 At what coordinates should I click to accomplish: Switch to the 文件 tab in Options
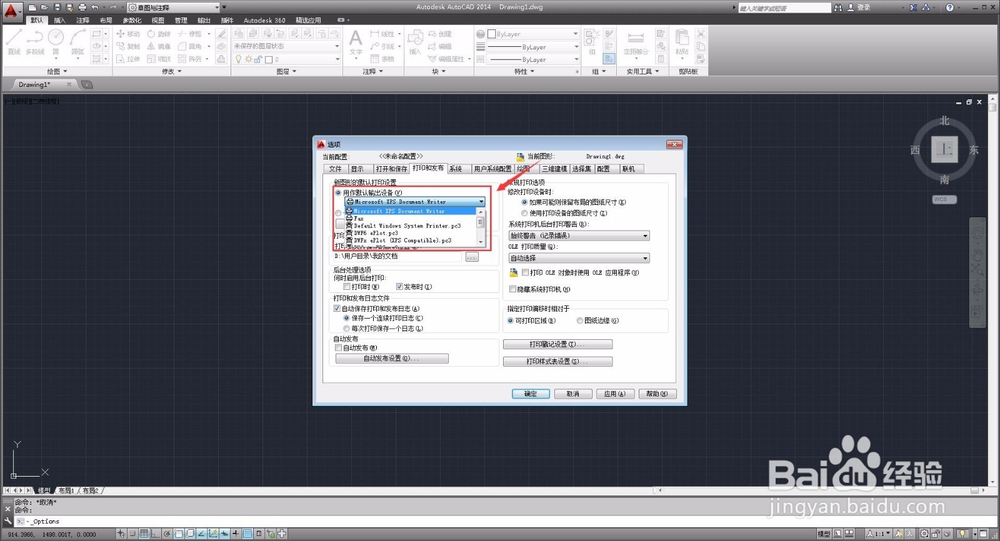point(335,169)
